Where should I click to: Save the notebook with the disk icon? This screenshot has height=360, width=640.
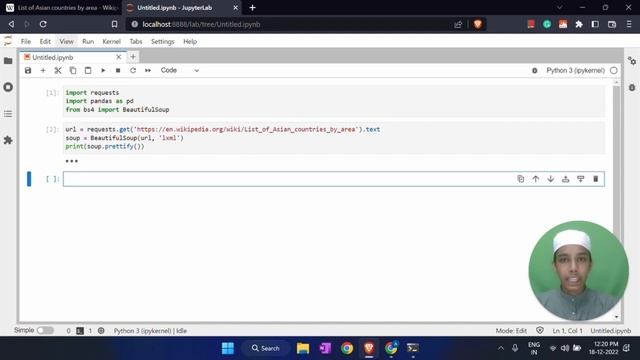(28, 70)
